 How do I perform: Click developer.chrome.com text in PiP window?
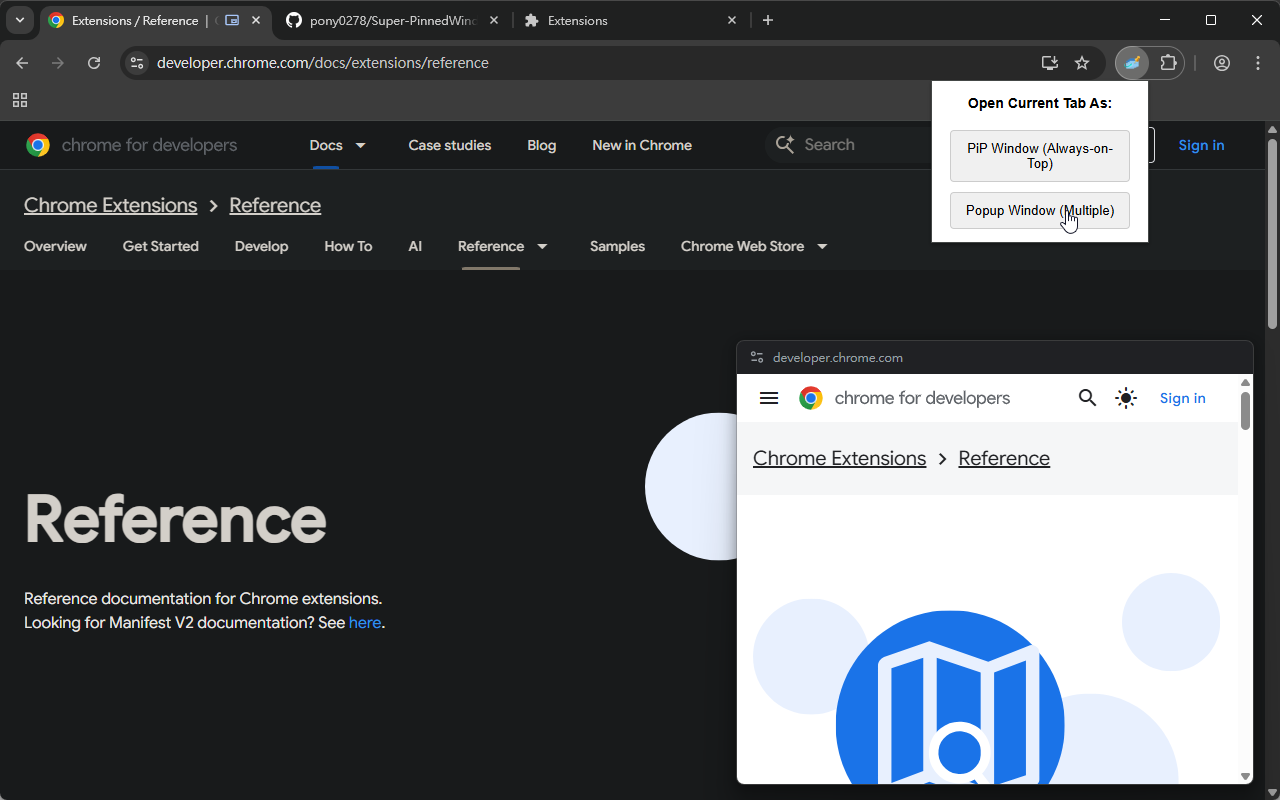838,357
